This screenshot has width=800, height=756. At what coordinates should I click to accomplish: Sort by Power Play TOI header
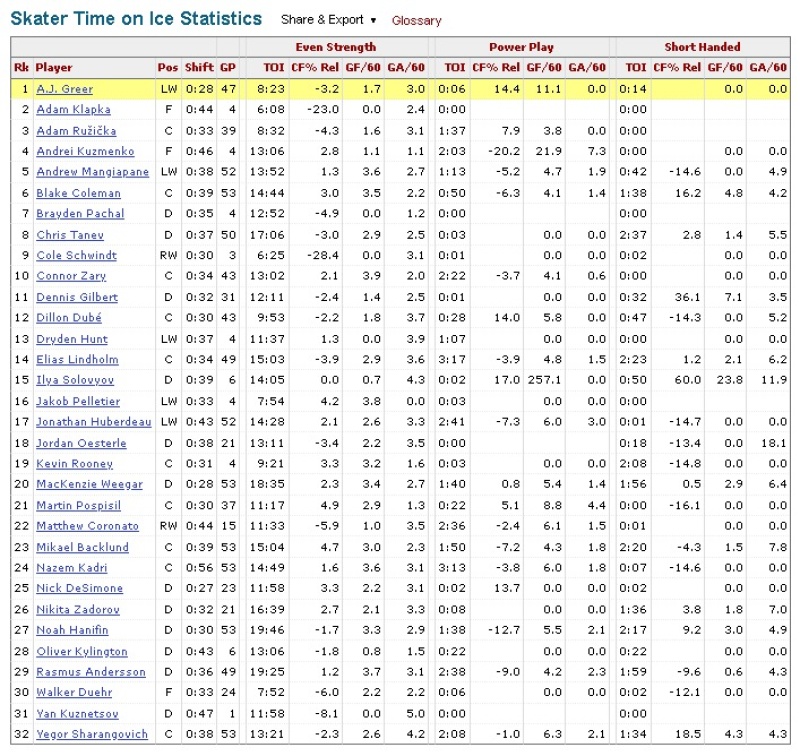tap(455, 67)
